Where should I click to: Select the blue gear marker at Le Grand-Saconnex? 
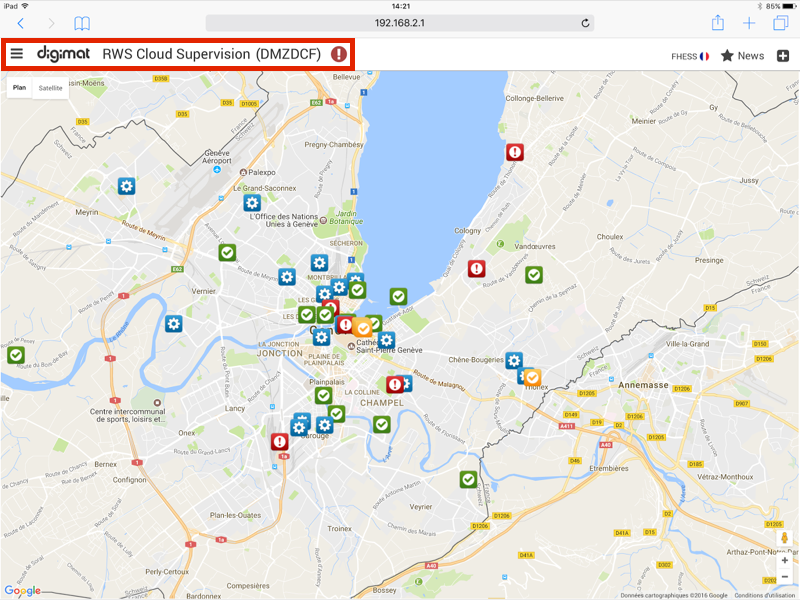click(252, 203)
